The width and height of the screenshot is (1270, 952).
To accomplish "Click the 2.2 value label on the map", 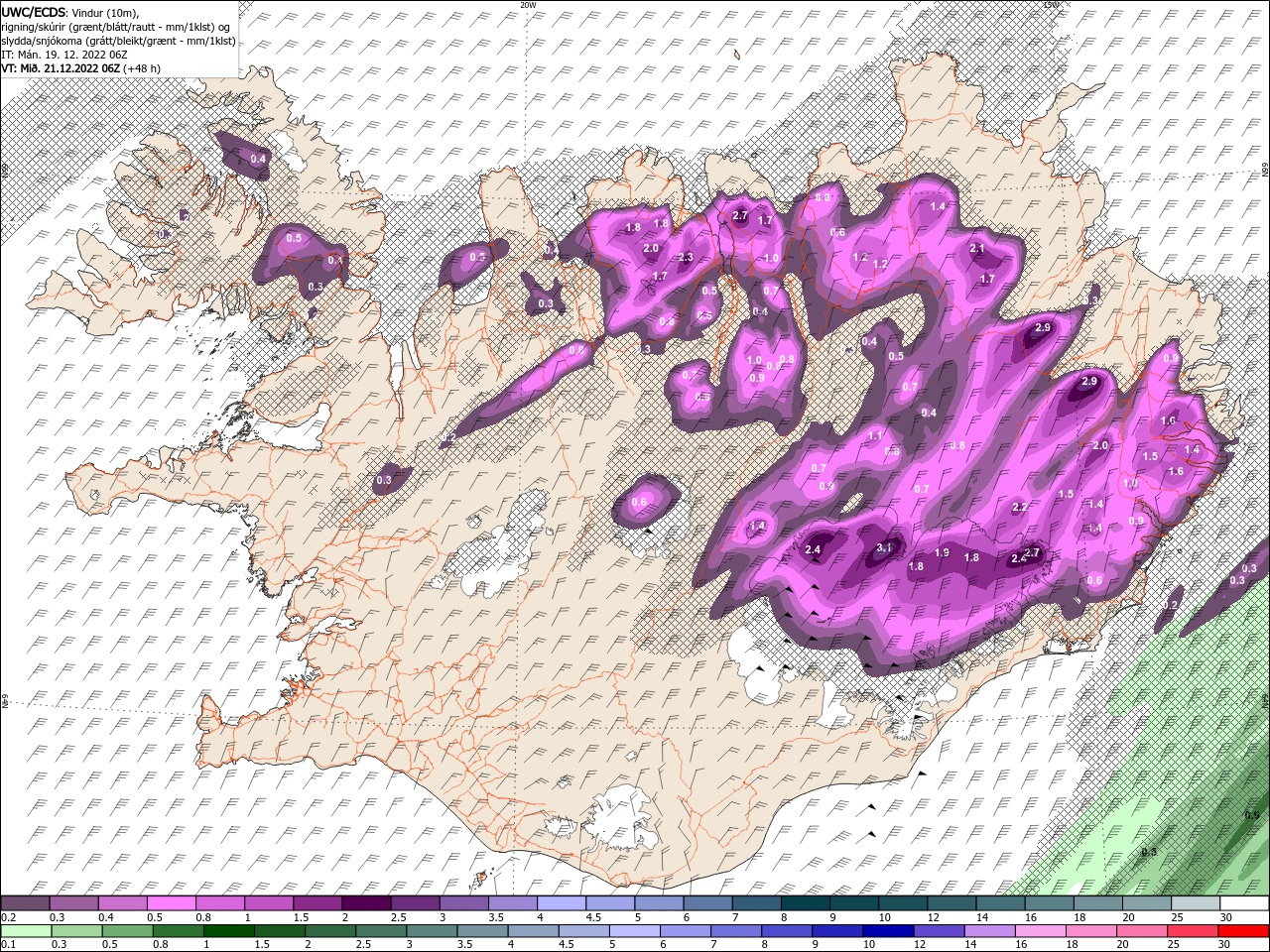I will tap(1020, 507).
